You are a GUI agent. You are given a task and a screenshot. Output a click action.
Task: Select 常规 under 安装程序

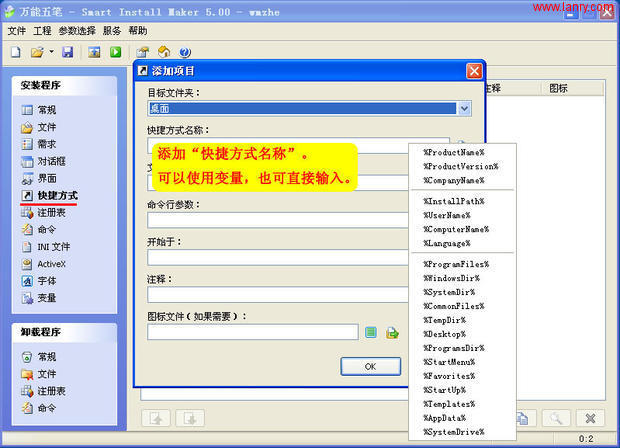click(x=39, y=110)
